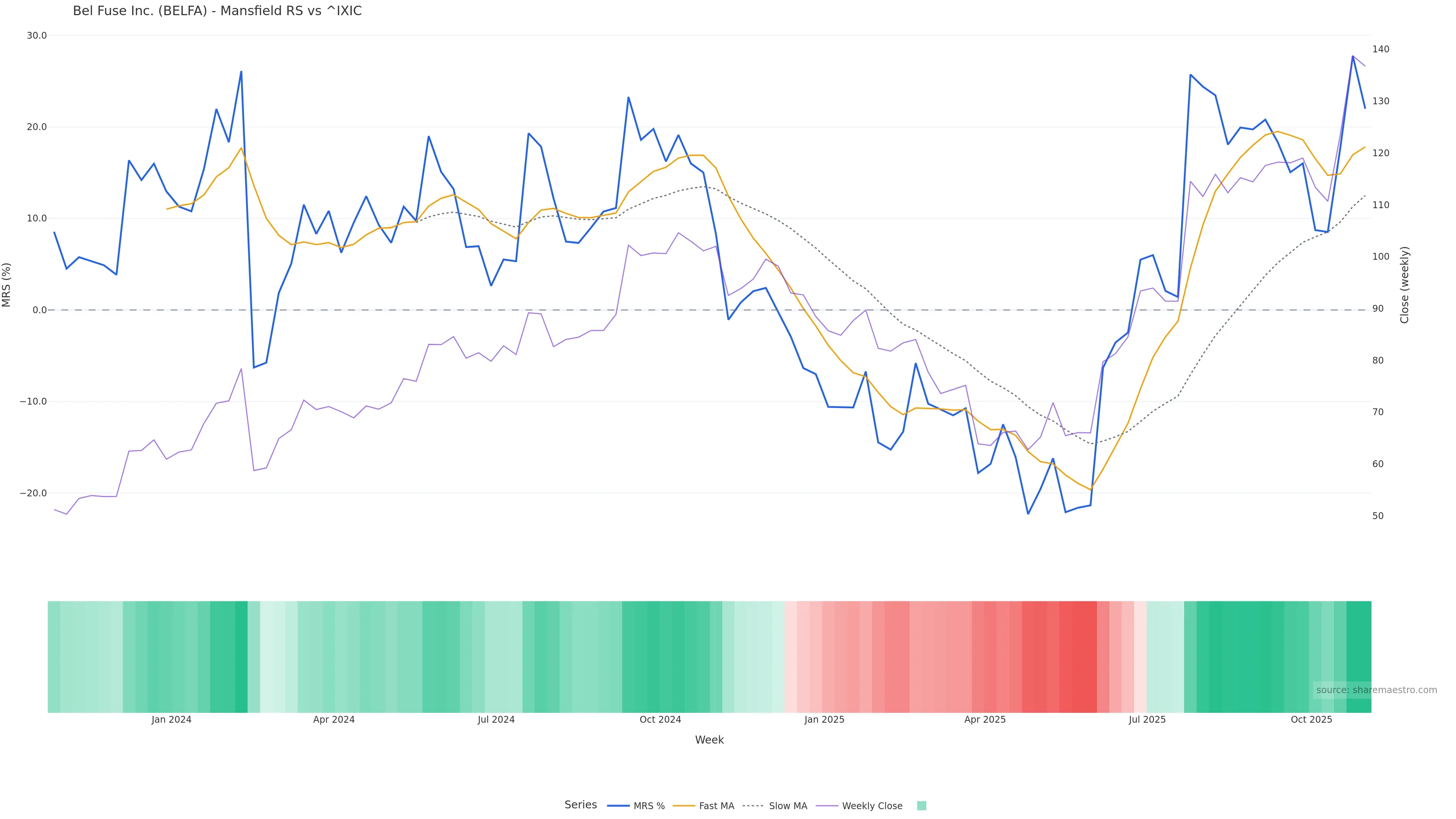This screenshot has height=819, width=1456.
Task: Select the Jan 2025 date tick label
Action: click(x=824, y=720)
